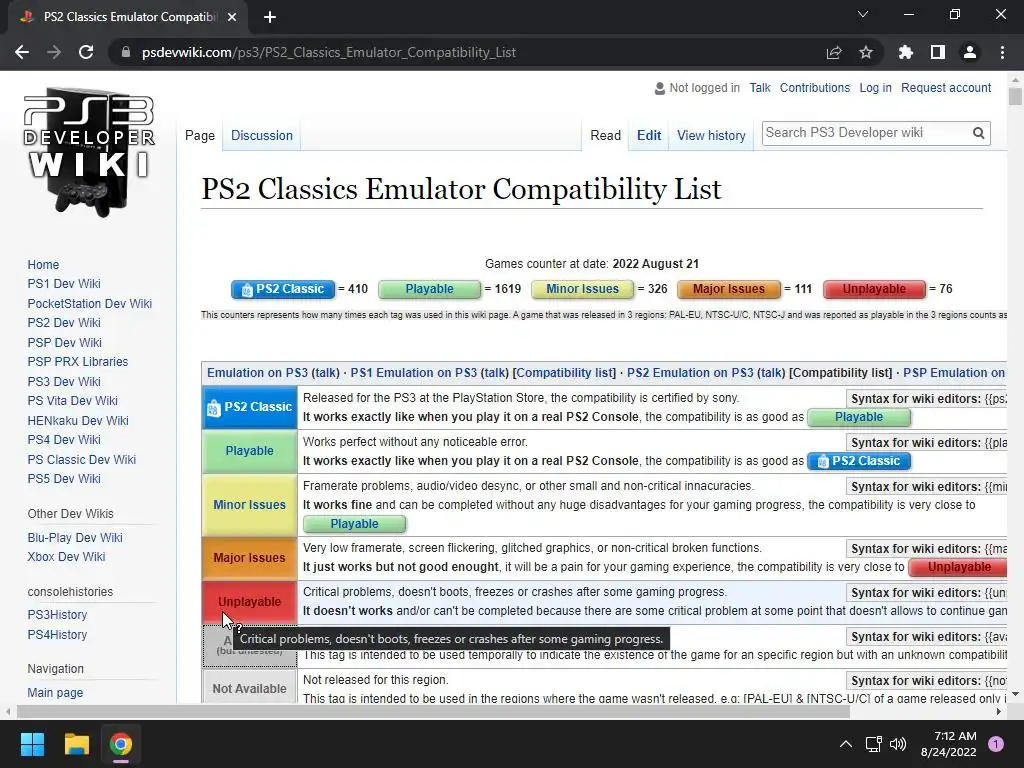Share this page via share icon
Screen dimensions: 1024x768
pos(834,52)
